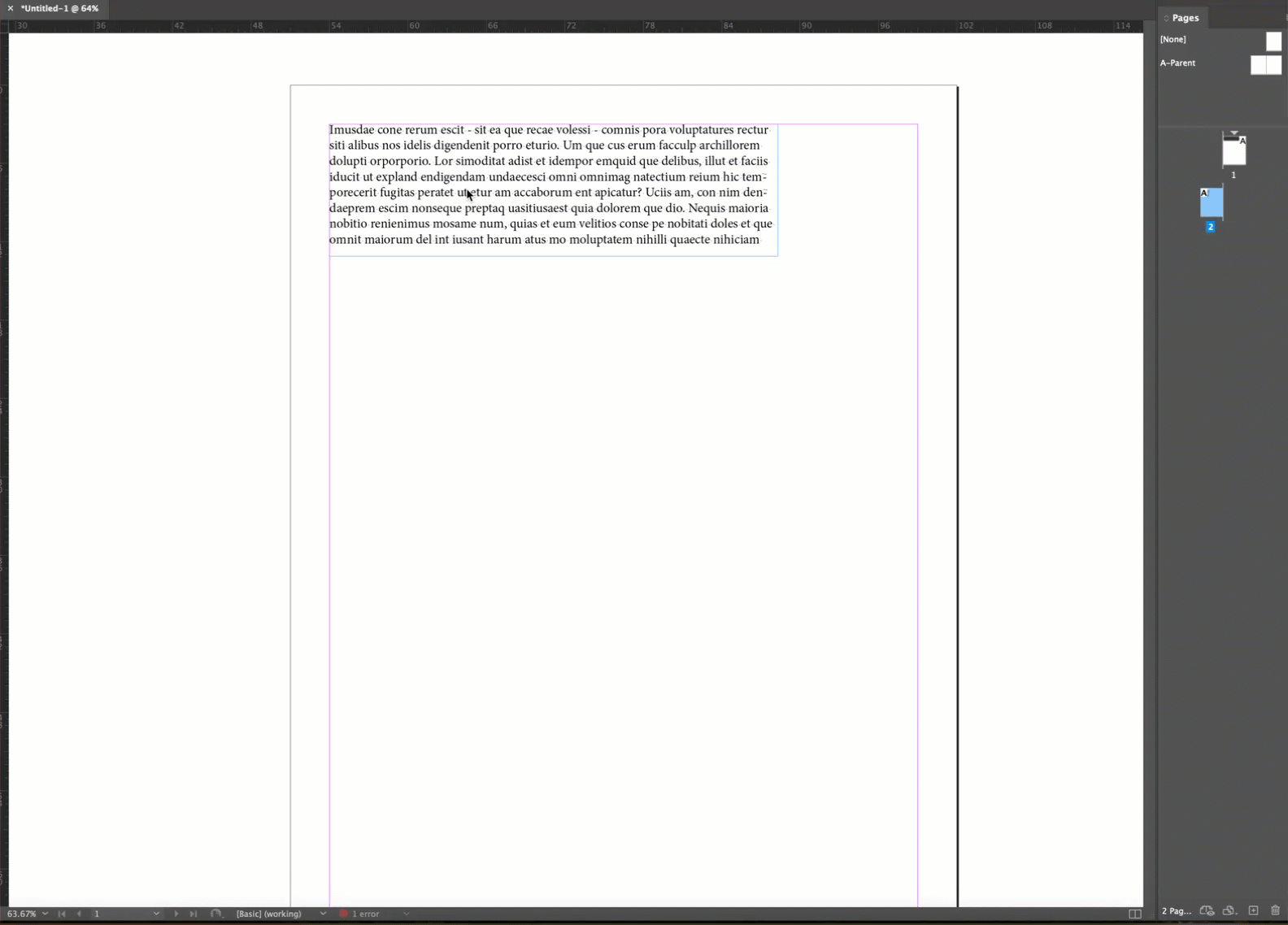
Task: Click the page number 2 label
Action: coord(1211,228)
